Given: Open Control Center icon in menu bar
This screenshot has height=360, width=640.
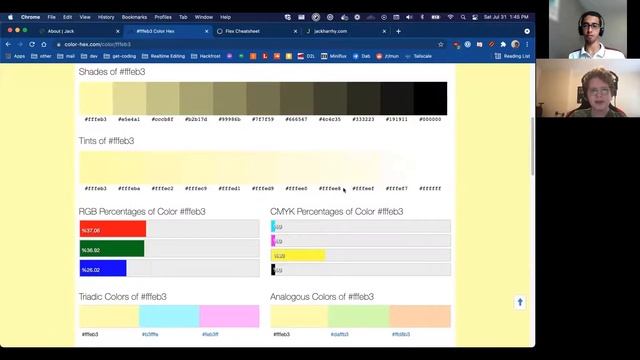Looking at the screenshot, I should coord(475,17).
